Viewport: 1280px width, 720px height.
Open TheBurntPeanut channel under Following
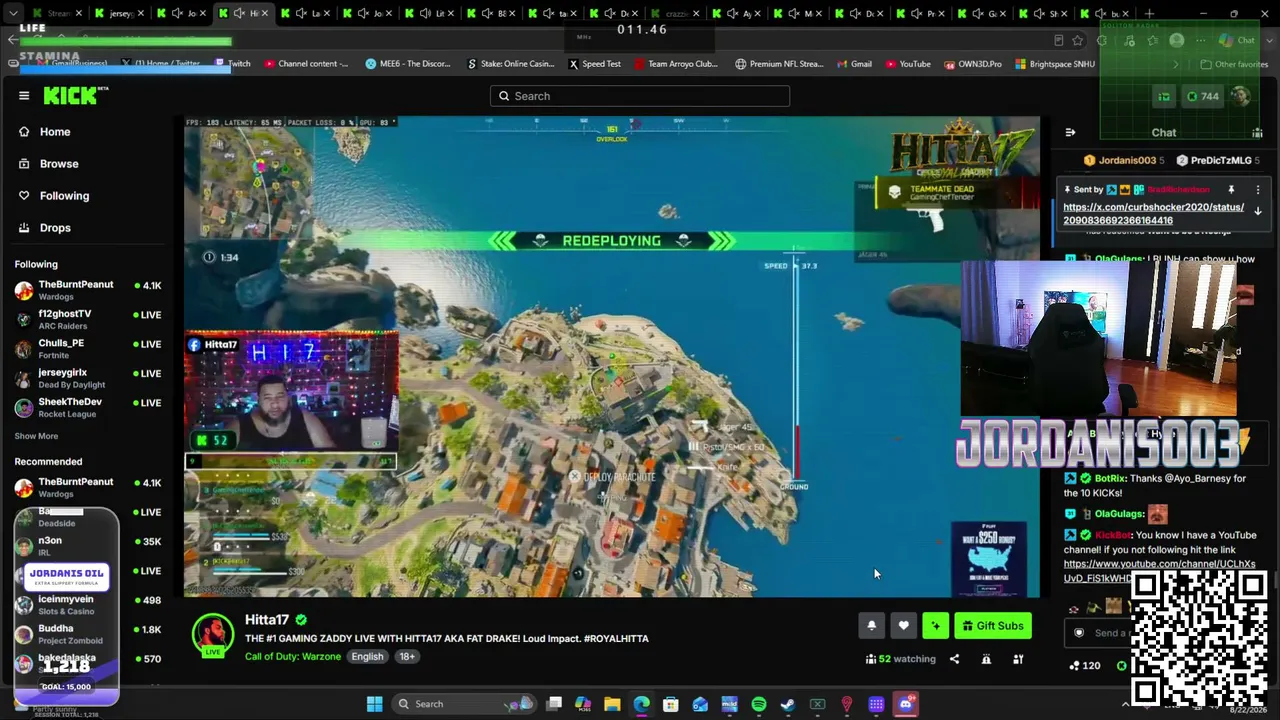[88, 290]
